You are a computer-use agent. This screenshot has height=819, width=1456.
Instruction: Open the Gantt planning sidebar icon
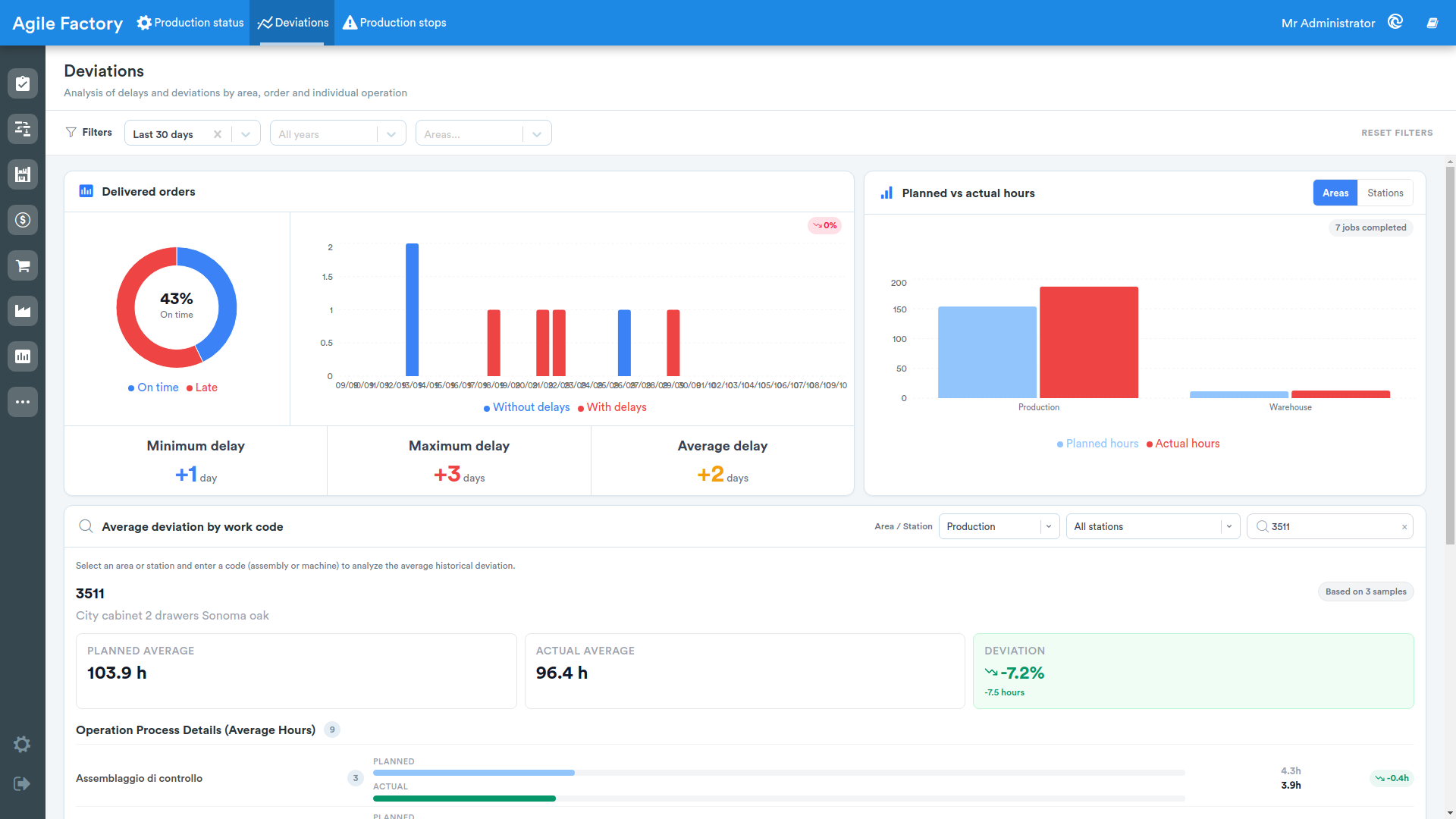click(23, 129)
